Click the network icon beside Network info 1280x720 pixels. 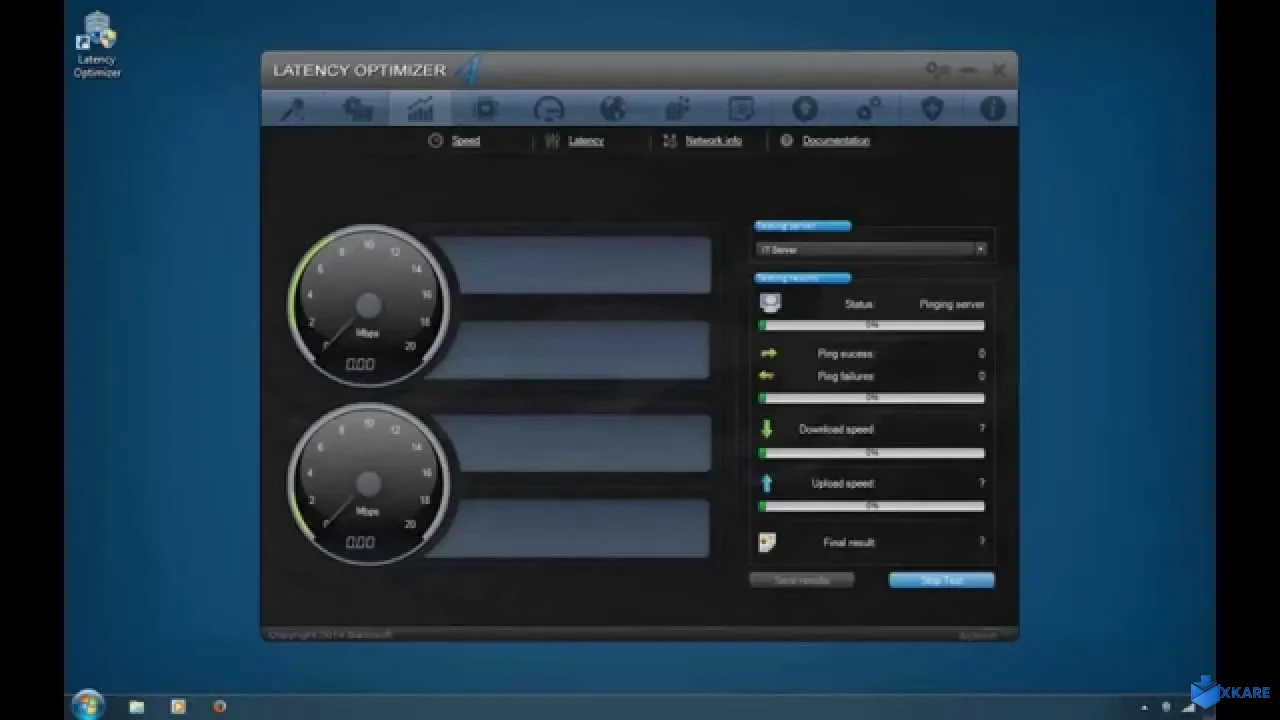pos(670,141)
